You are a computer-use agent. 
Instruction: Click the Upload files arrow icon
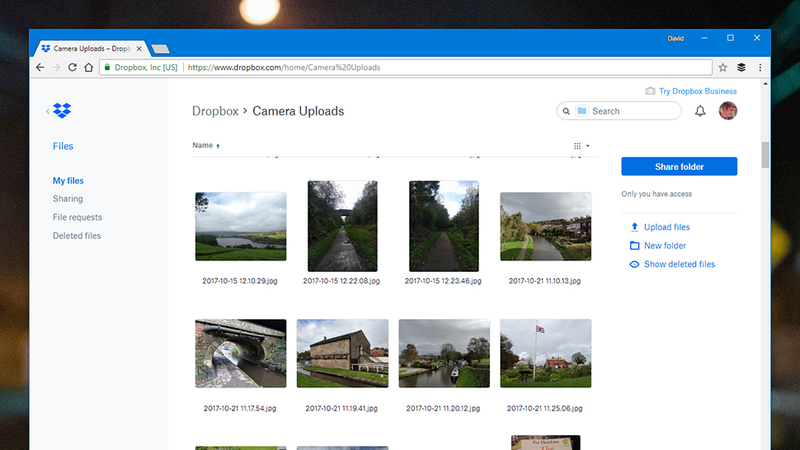[634, 227]
